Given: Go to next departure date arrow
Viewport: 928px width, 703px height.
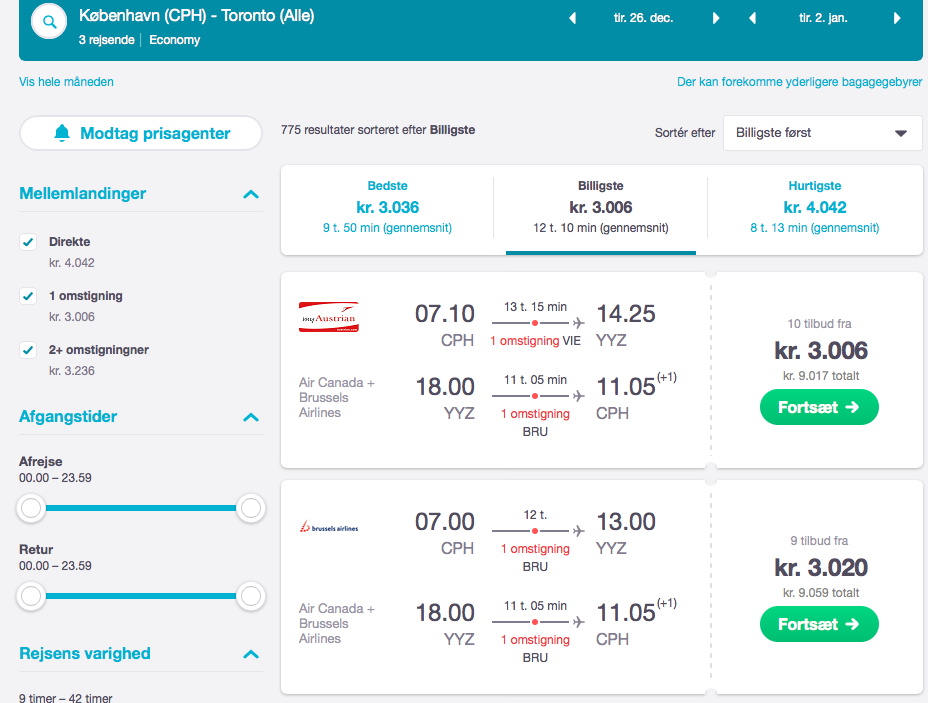Looking at the screenshot, I should (716, 18).
